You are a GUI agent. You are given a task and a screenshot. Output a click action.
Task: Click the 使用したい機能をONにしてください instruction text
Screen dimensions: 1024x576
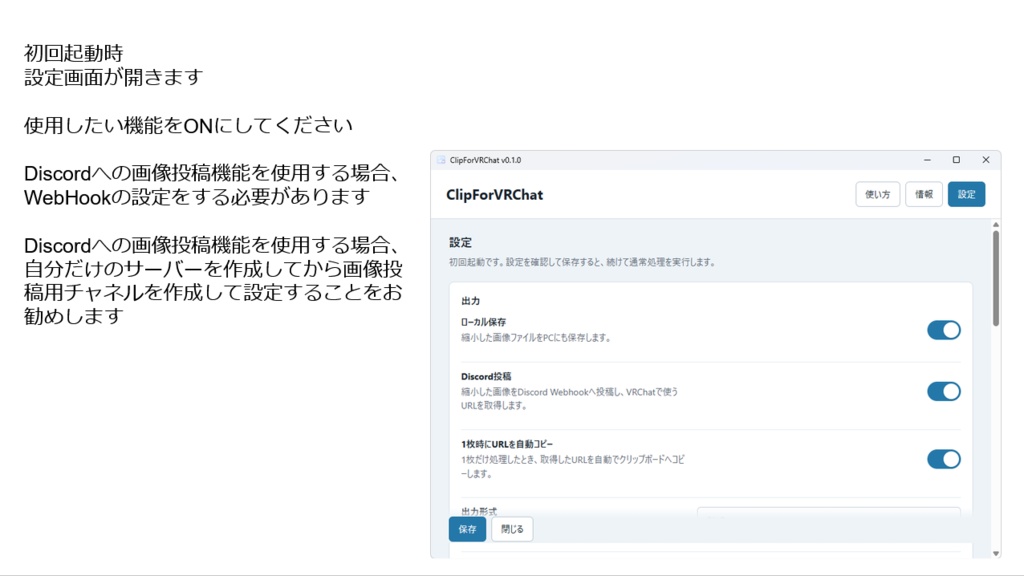[x=188, y=125]
